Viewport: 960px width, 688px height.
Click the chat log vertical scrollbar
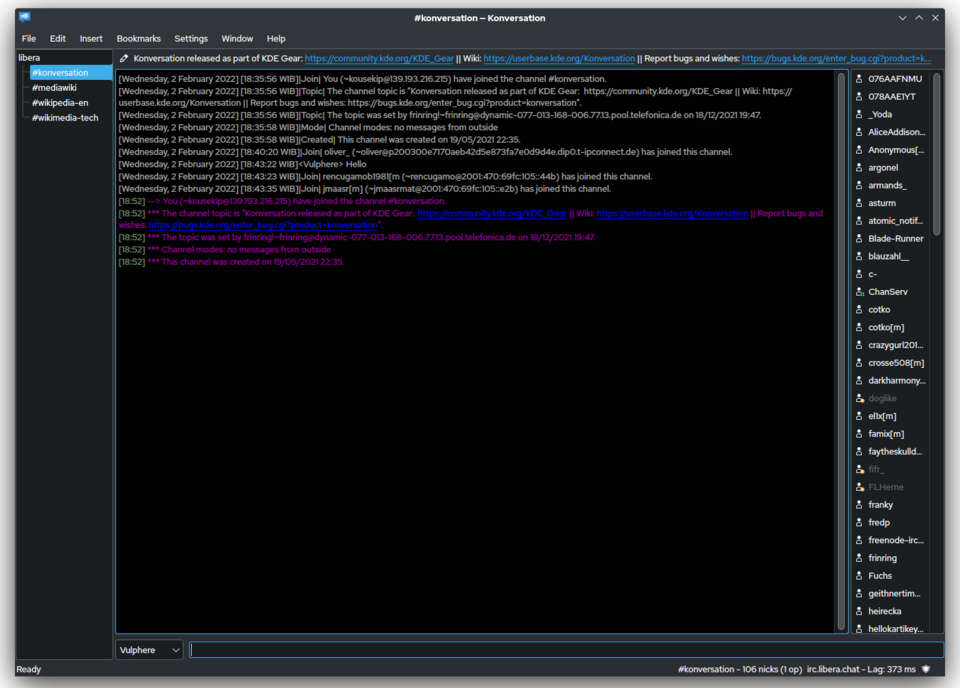pyautogui.click(x=842, y=350)
